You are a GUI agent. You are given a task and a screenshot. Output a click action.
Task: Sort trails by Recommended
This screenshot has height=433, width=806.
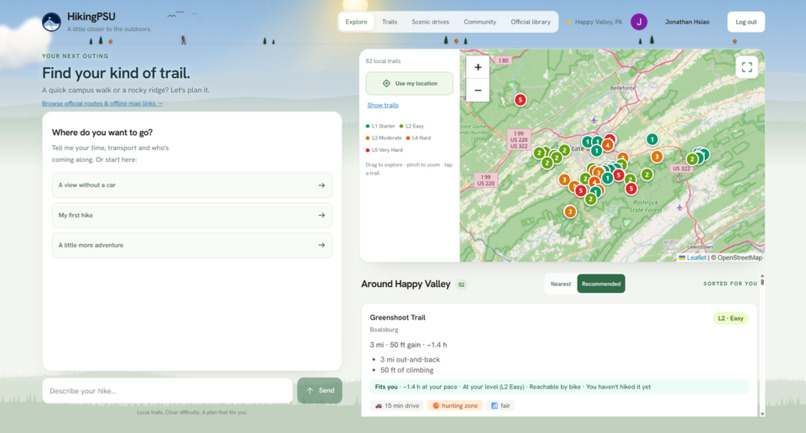point(601,284)
